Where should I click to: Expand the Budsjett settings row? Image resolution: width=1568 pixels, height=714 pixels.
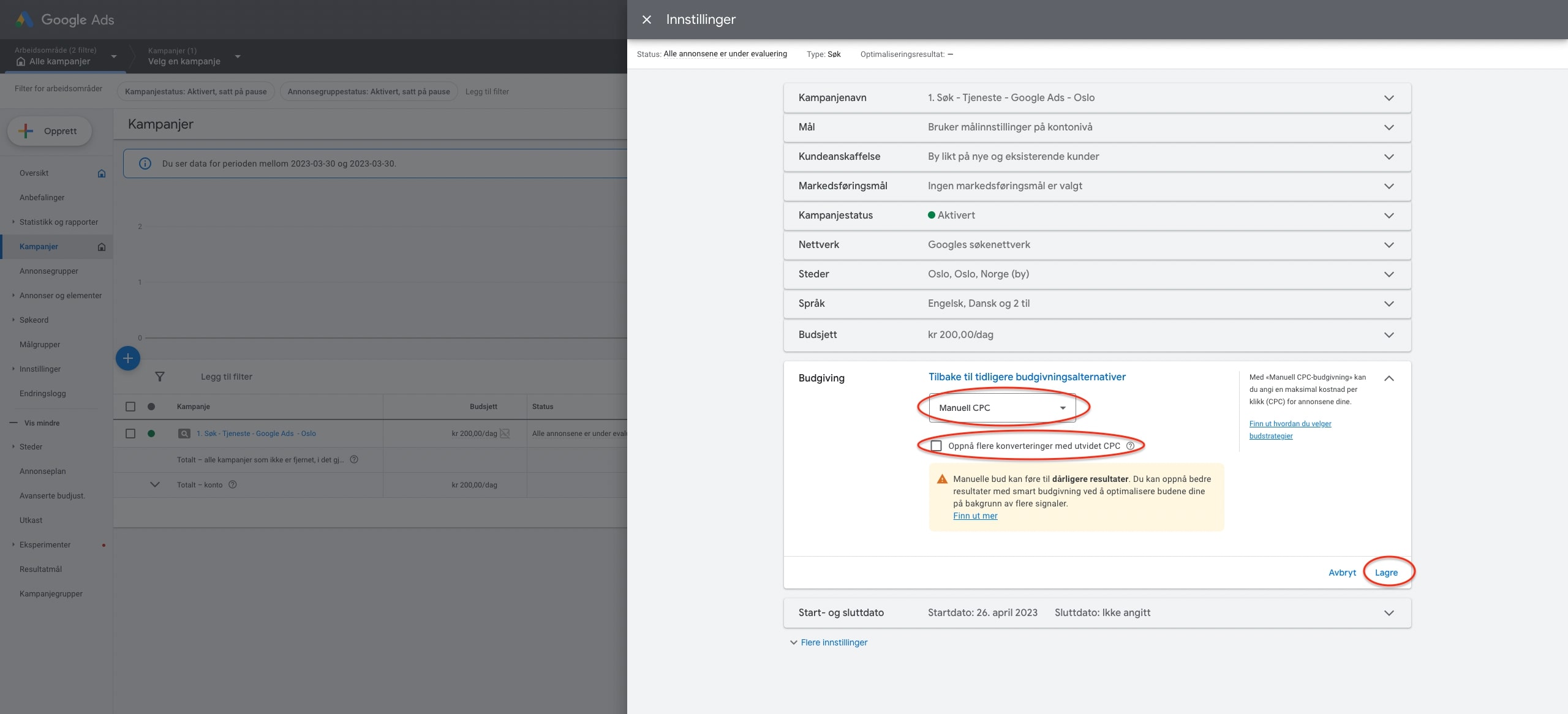[1389, 335]
